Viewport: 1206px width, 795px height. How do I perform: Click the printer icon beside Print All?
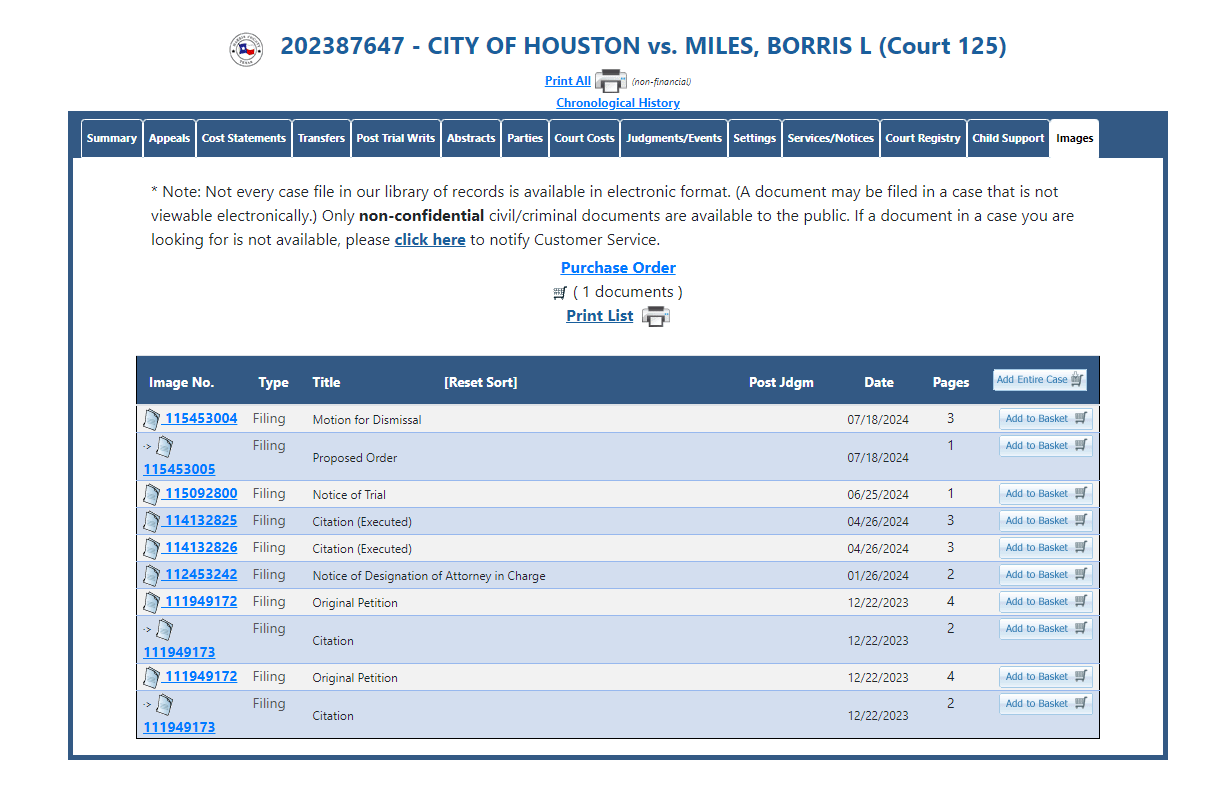click(610, 81)
